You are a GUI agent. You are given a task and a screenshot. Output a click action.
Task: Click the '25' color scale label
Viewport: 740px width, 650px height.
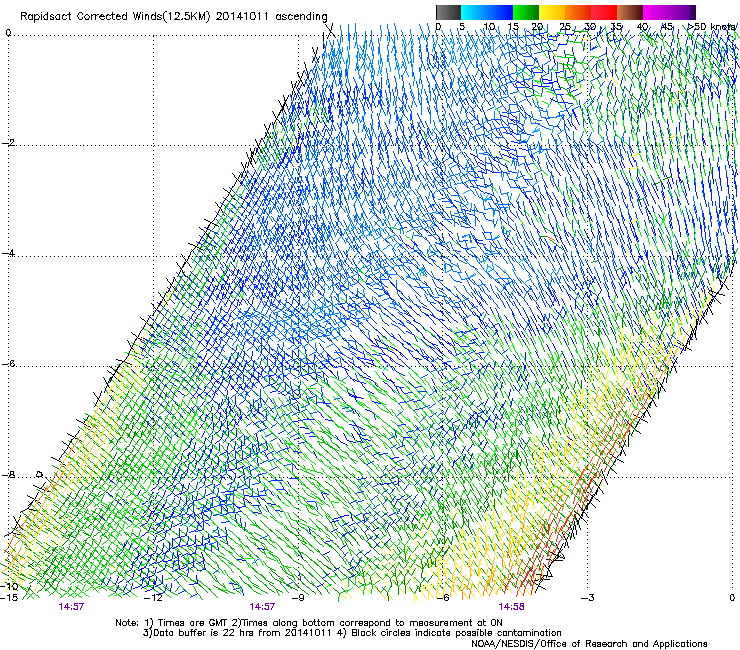564,26
